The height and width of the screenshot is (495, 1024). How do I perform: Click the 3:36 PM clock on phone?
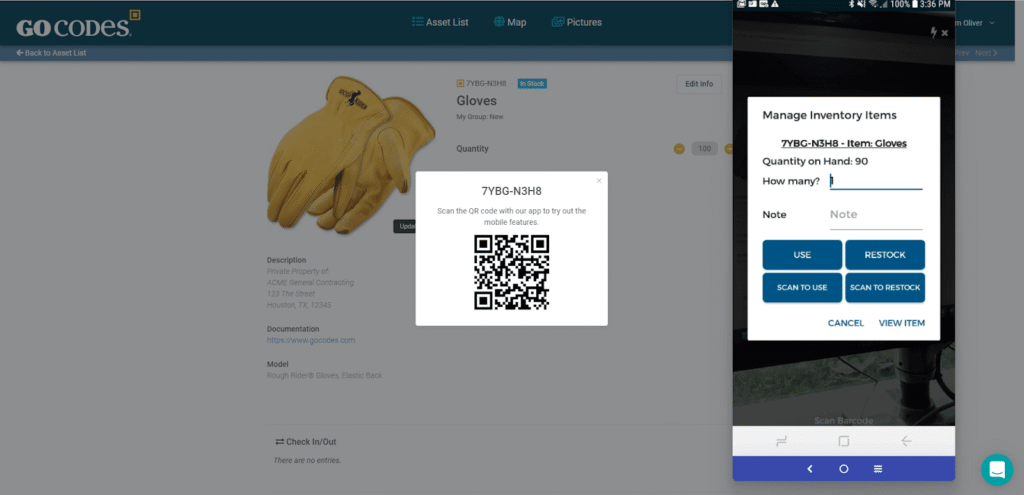click(x=935, y=4)
